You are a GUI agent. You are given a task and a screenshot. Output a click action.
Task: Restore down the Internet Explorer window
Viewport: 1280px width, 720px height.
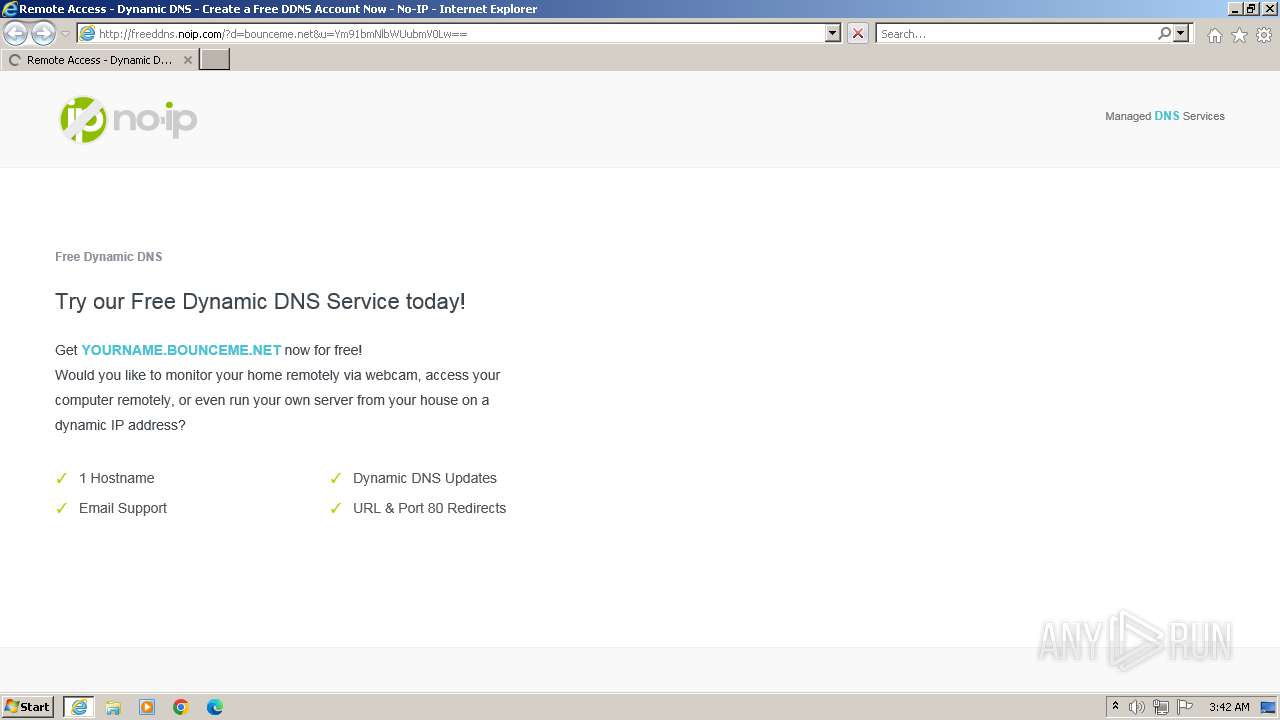pos(1251,9)
